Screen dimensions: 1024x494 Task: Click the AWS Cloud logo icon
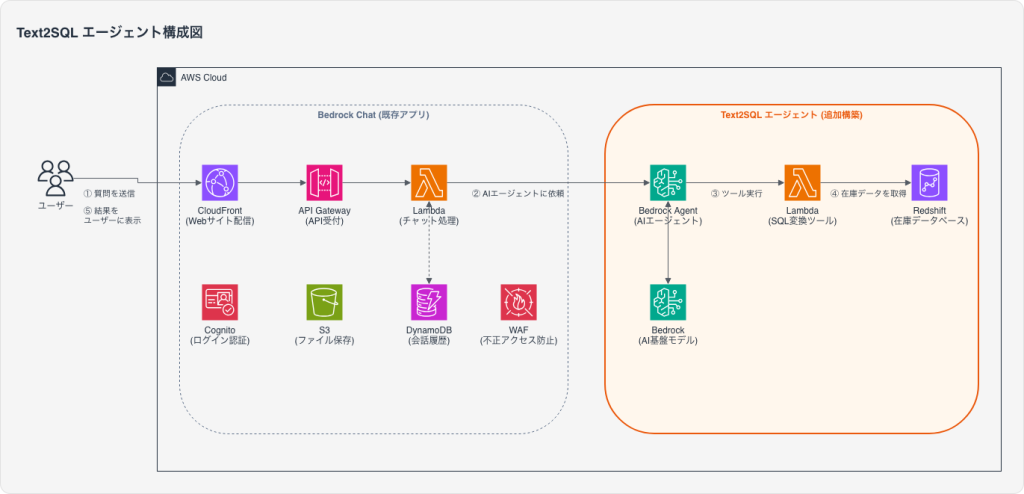[x=167, y=77]
